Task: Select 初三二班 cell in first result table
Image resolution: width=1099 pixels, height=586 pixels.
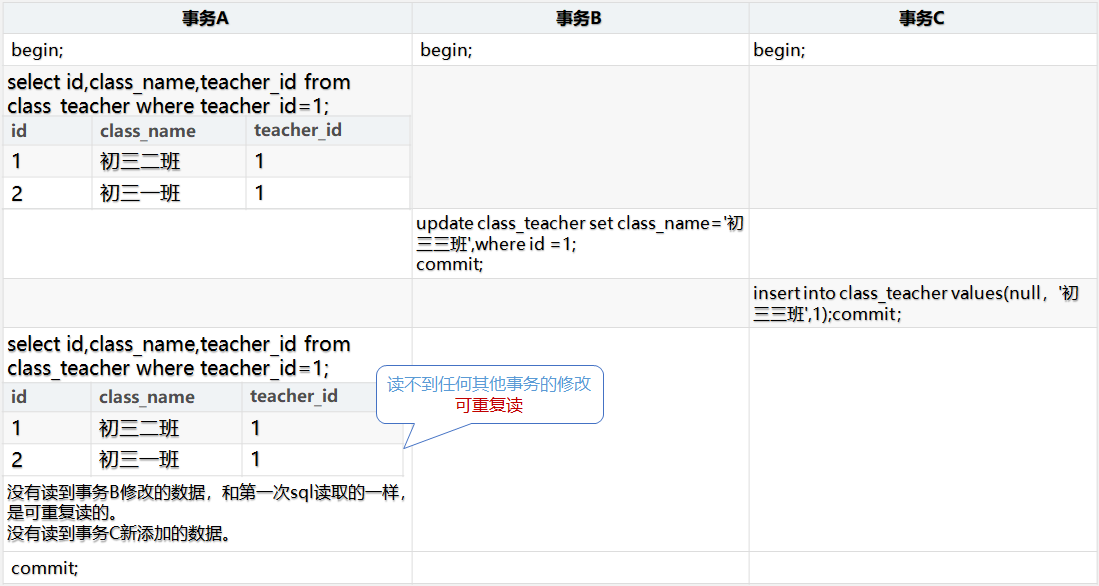Action: coord(140,162)
